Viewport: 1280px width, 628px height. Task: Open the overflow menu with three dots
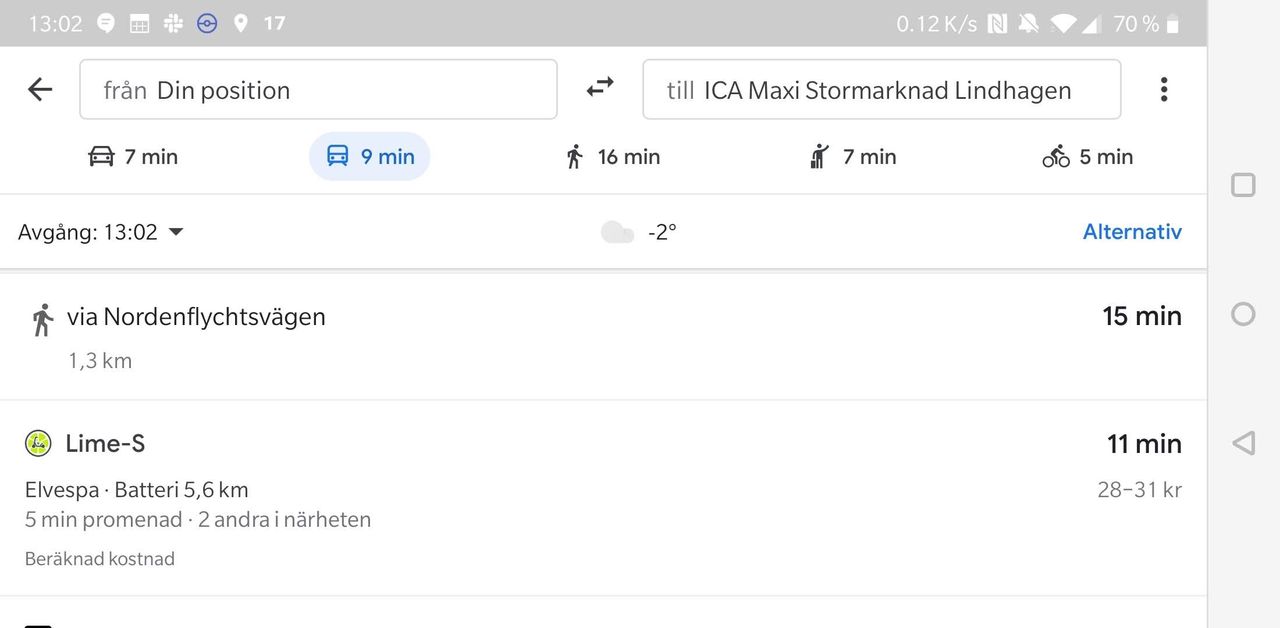[1163, 89]
